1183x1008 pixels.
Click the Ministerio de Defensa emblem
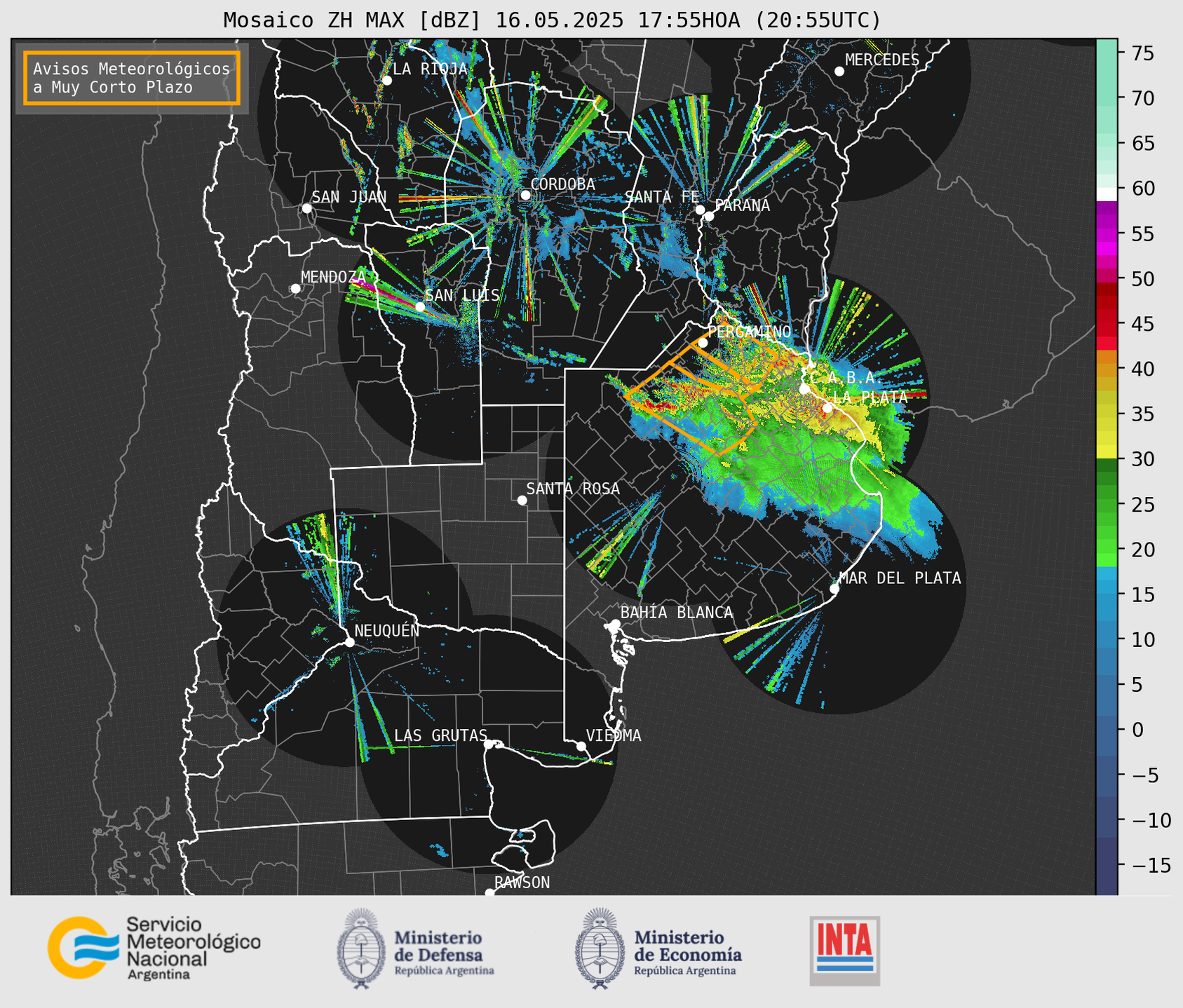click(x=361, y=948)
